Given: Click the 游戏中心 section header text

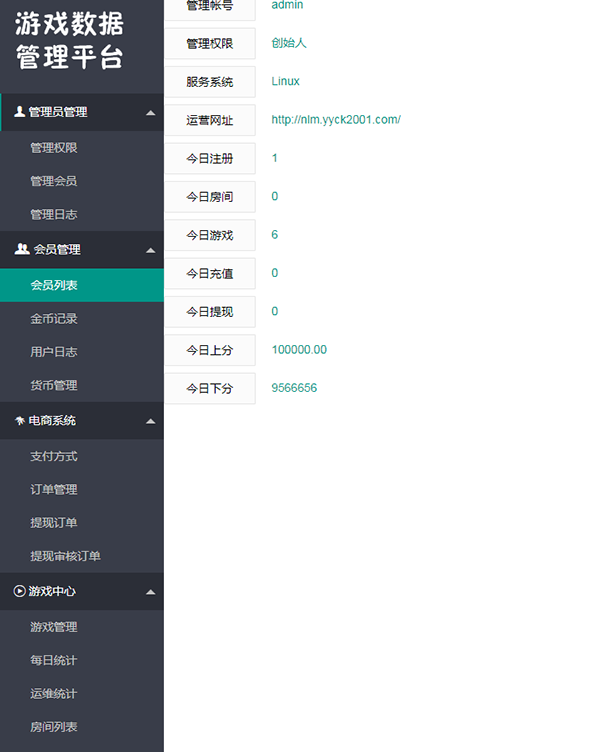Looking at the screenshot, I should [52, 591].
